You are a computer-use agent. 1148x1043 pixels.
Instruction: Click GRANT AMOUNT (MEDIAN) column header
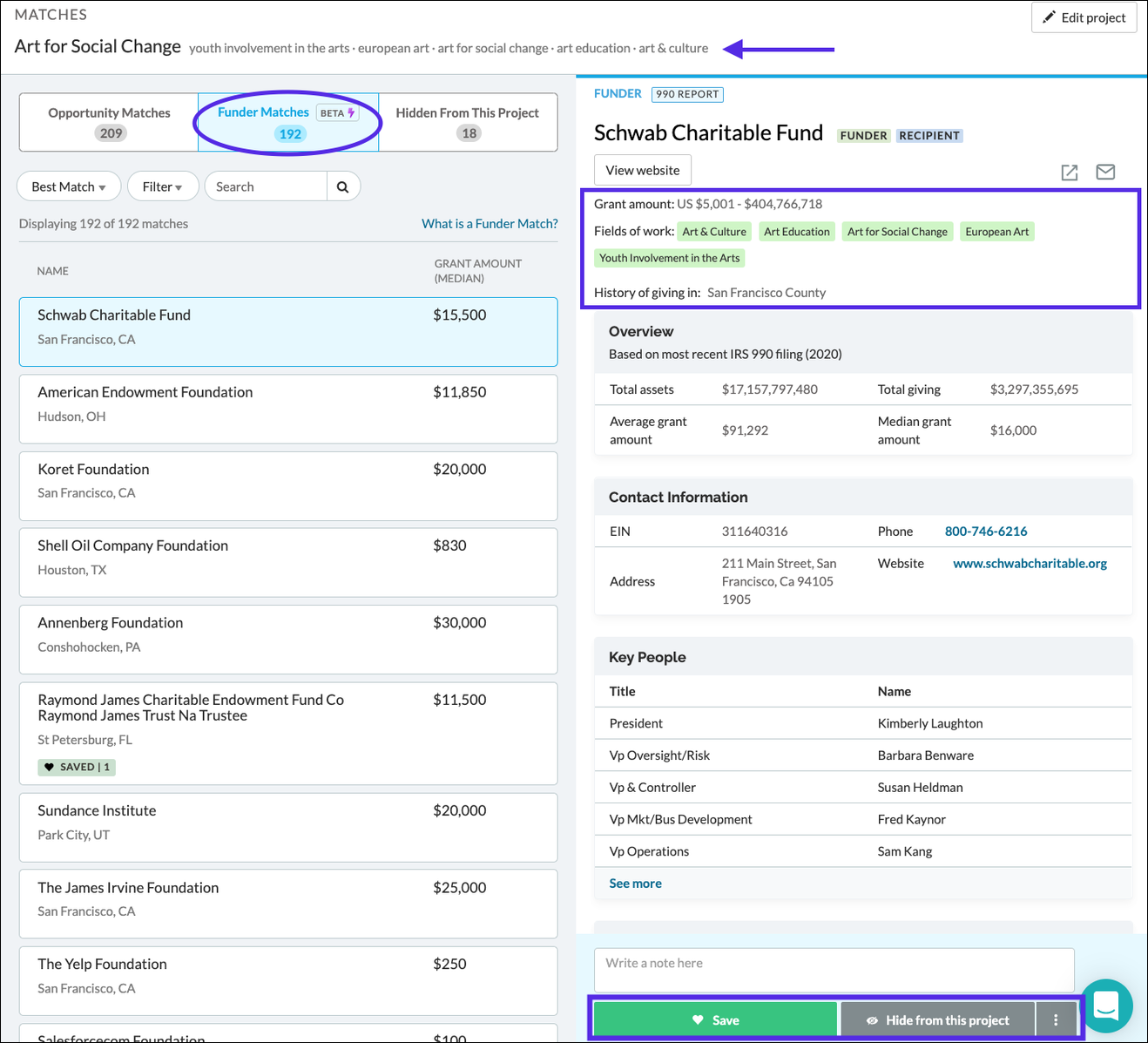478,271
